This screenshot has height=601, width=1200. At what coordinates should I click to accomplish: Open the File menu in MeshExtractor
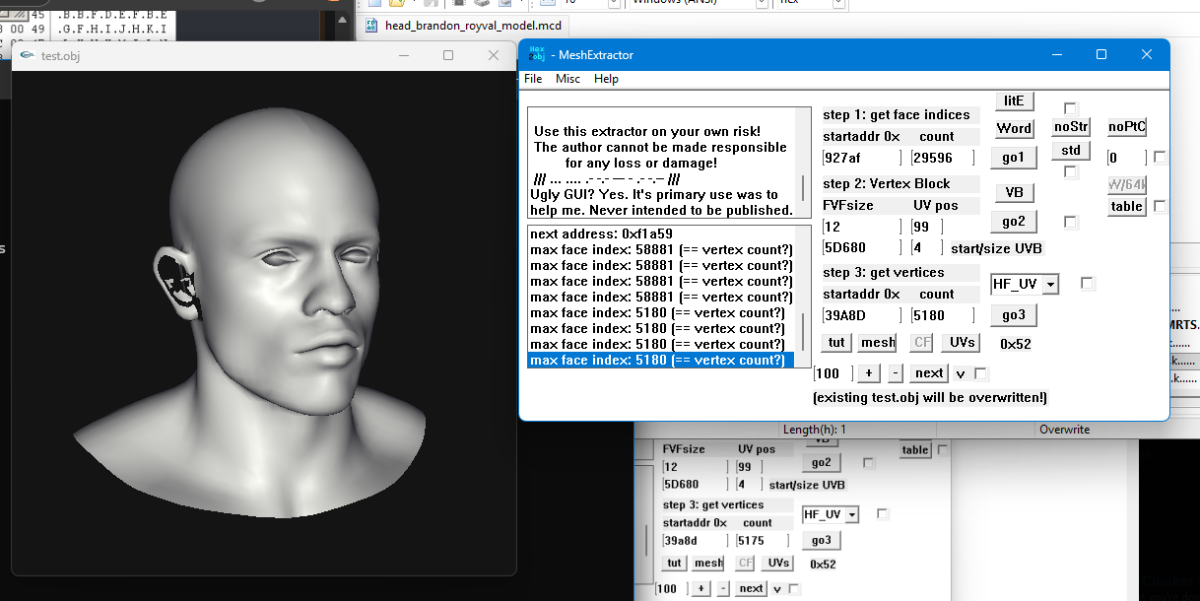click(533, 79)
